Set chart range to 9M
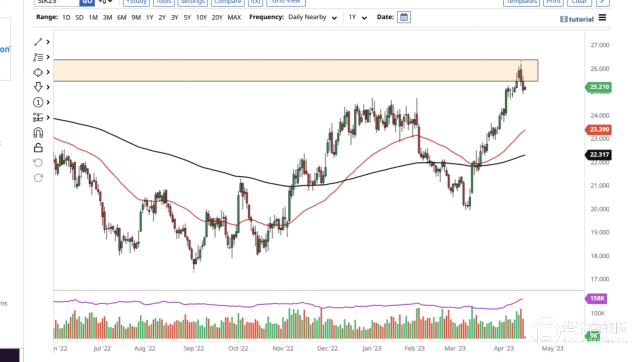This screenshot has height=362, width=643. click(136, 17)
